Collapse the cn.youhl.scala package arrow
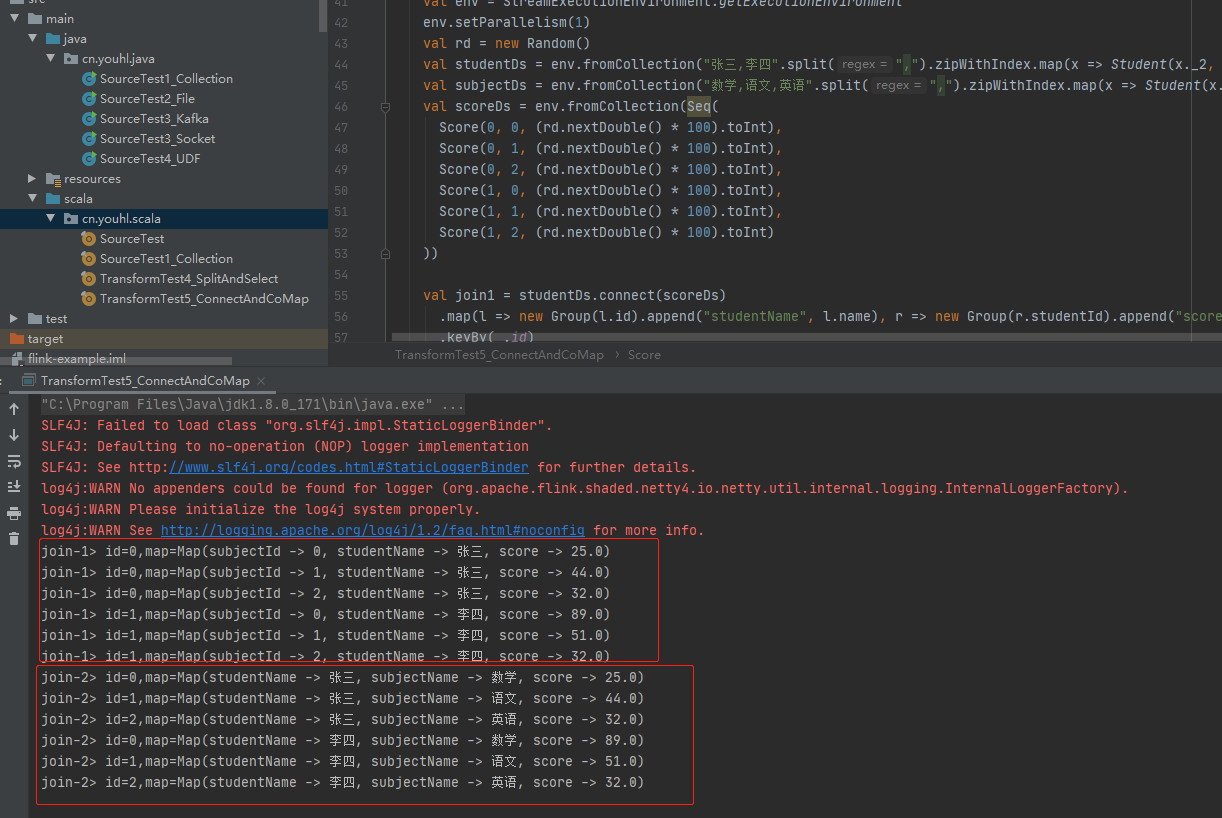This screenshot has width=1222, height=818. coord(51,219)
